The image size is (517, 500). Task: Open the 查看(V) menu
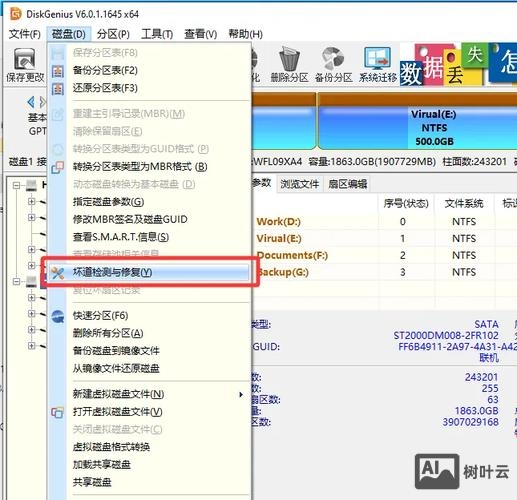click(x=201, y=34)
